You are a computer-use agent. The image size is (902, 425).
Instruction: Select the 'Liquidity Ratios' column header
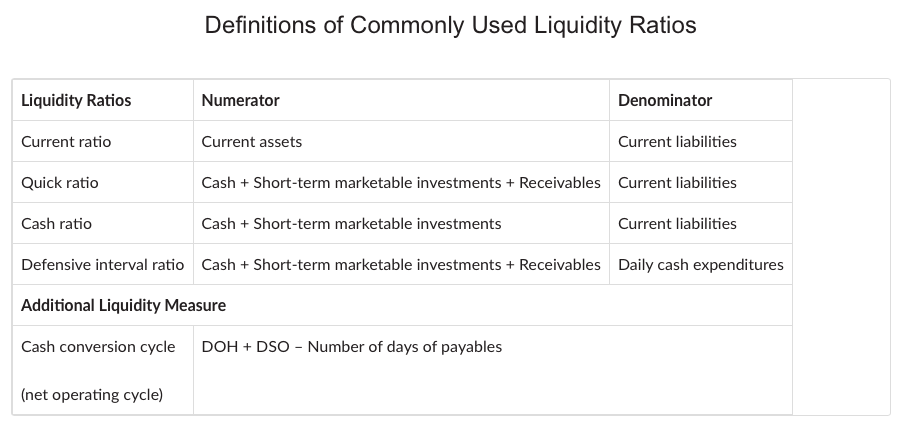[76, 100]
